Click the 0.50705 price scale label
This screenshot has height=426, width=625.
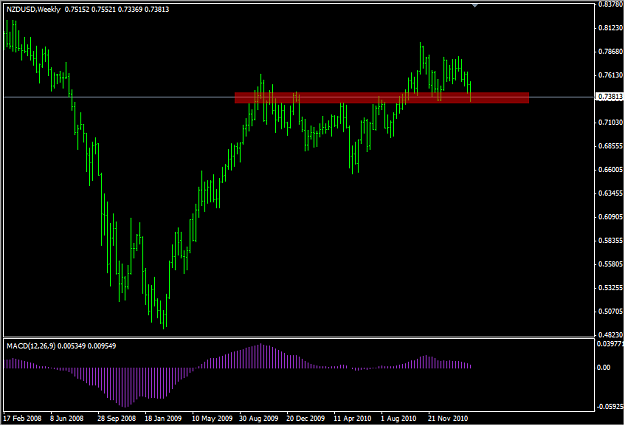pos(610,311)
